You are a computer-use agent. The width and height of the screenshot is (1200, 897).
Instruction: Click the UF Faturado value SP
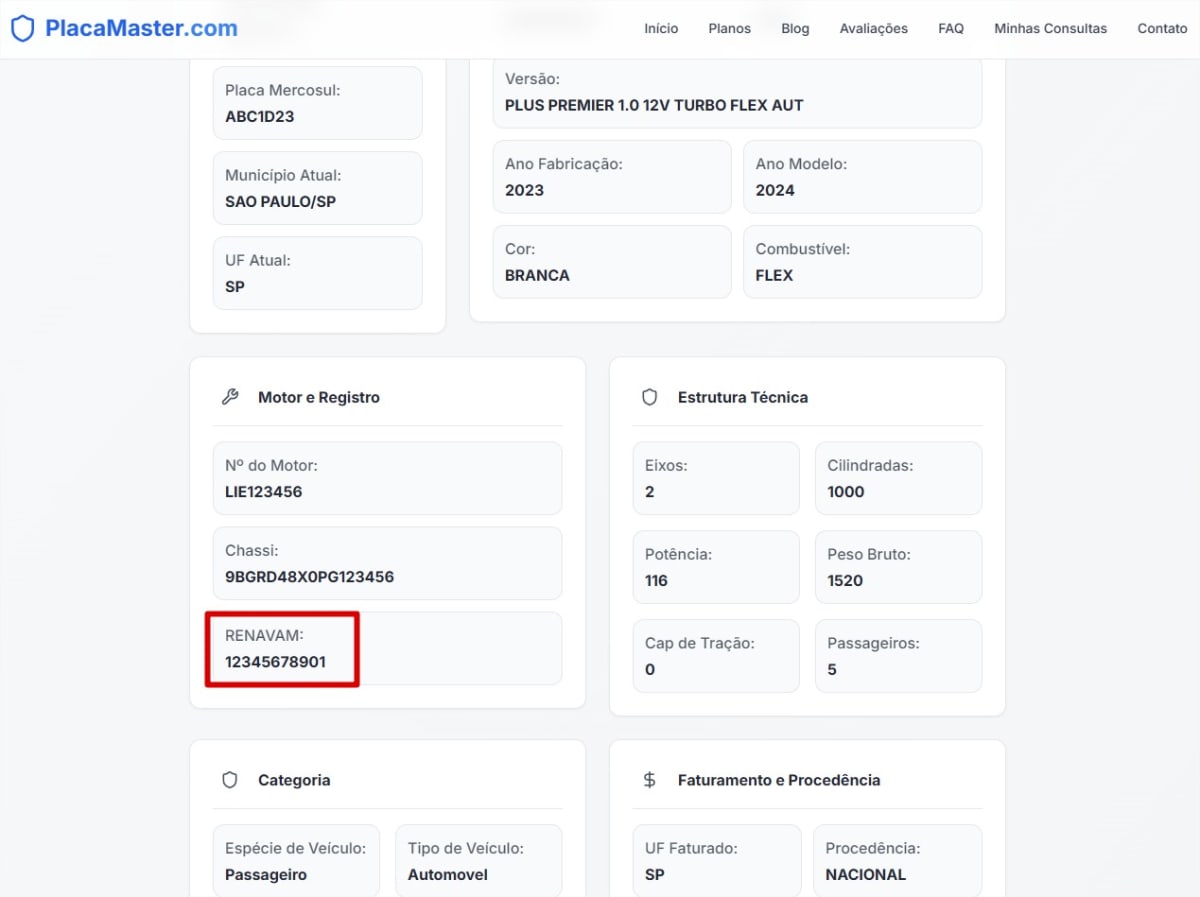[655, 875]
